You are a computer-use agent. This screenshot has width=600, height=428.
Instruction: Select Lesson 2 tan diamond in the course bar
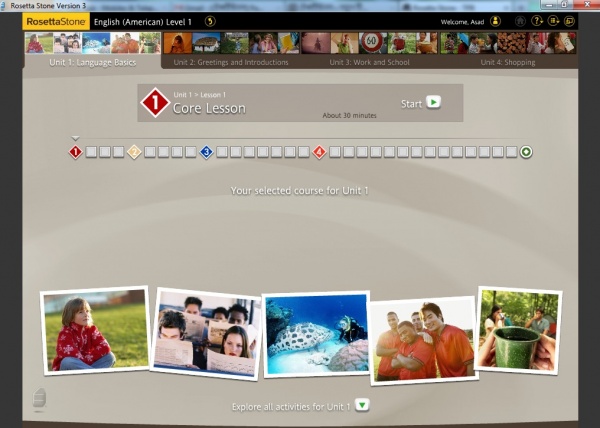[x=134, y=152]
